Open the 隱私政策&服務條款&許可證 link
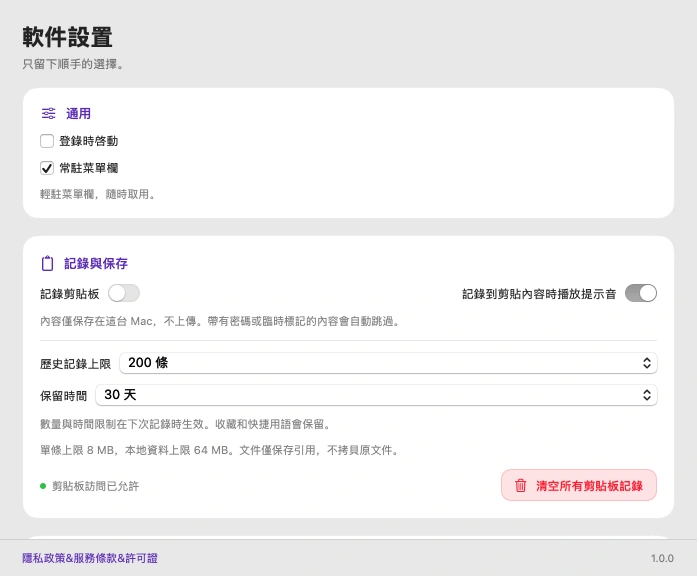This screenshot has width=697, height=576. (x=90, y=558)
